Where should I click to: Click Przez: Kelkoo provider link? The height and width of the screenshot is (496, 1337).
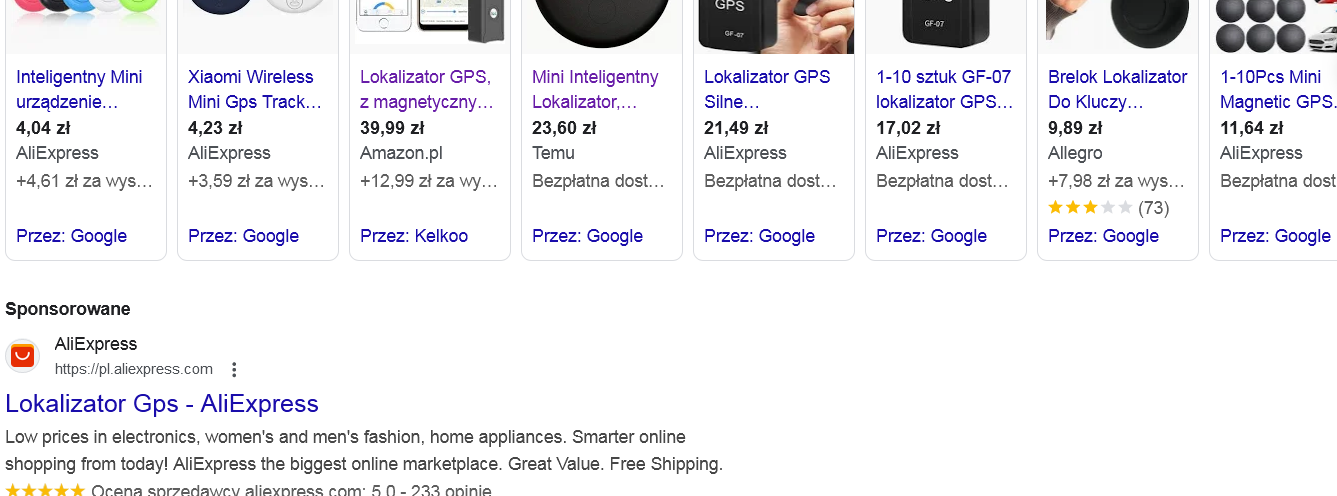414,236
